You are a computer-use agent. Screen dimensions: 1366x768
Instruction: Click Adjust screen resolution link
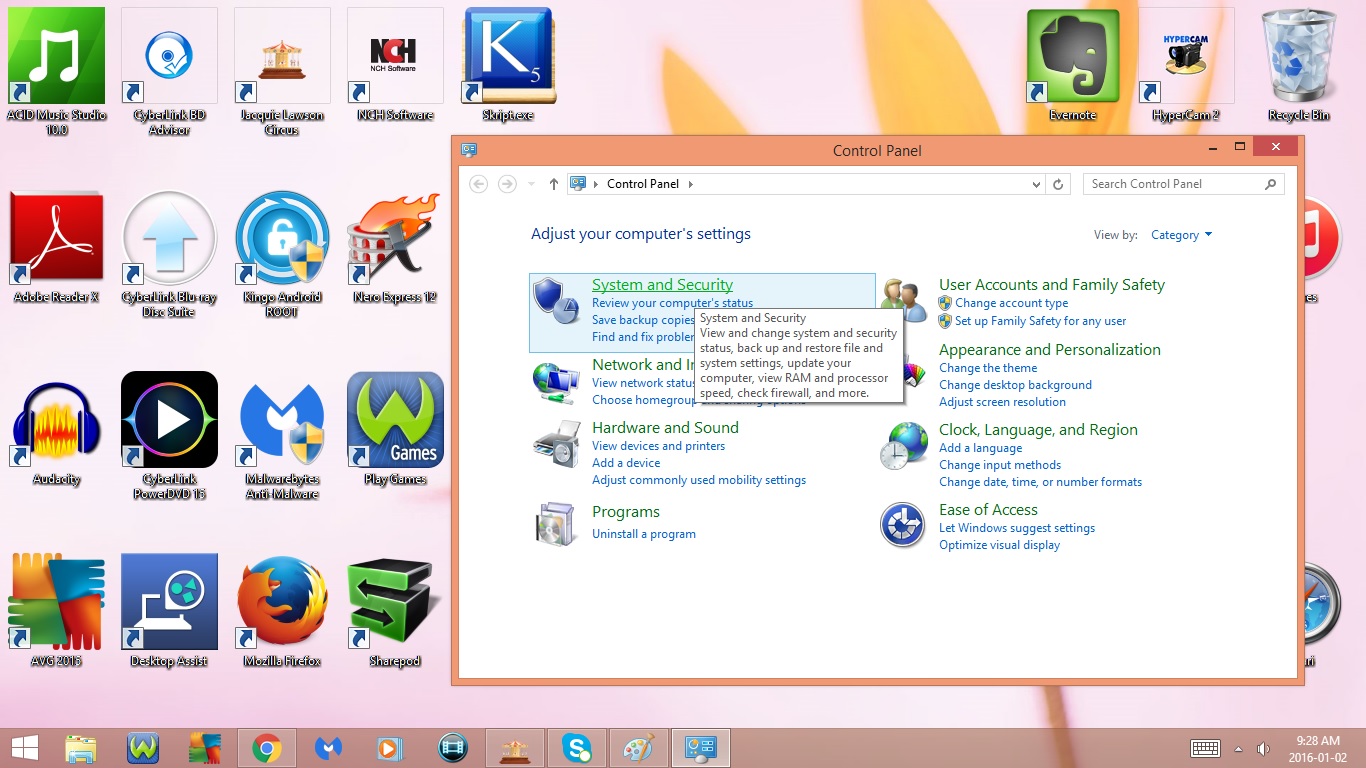(x=1002, y=402)
